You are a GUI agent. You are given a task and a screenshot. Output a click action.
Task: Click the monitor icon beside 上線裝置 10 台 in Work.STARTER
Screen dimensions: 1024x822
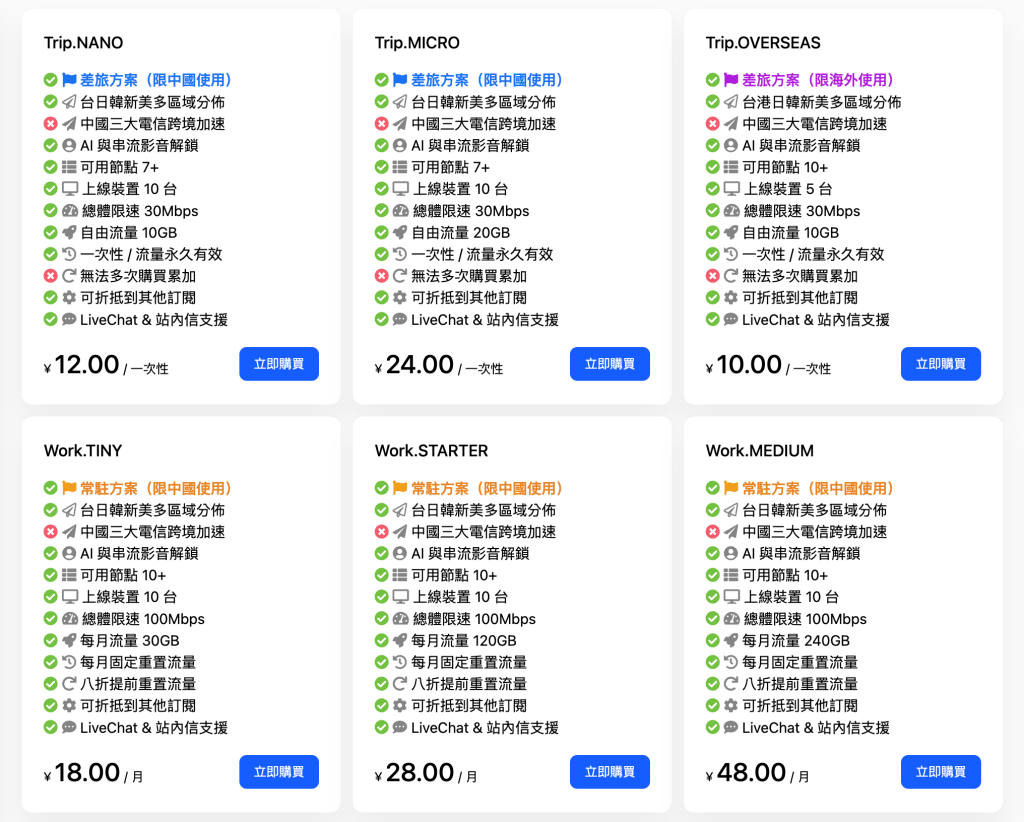coord(401,597)
